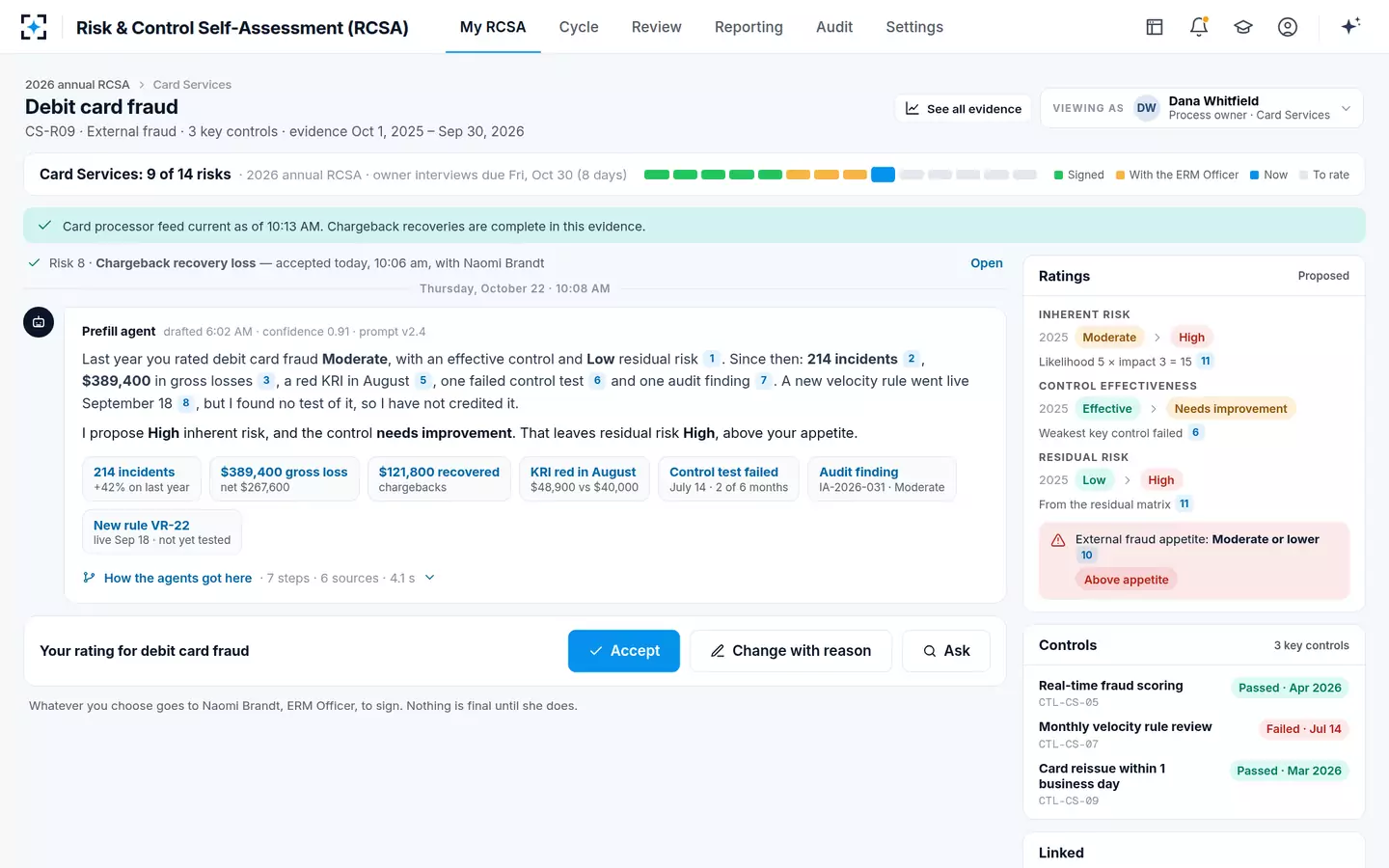Open the AI sparkle assistant icon
The height and width of the screenshot is (868, 1389).
1350,26
